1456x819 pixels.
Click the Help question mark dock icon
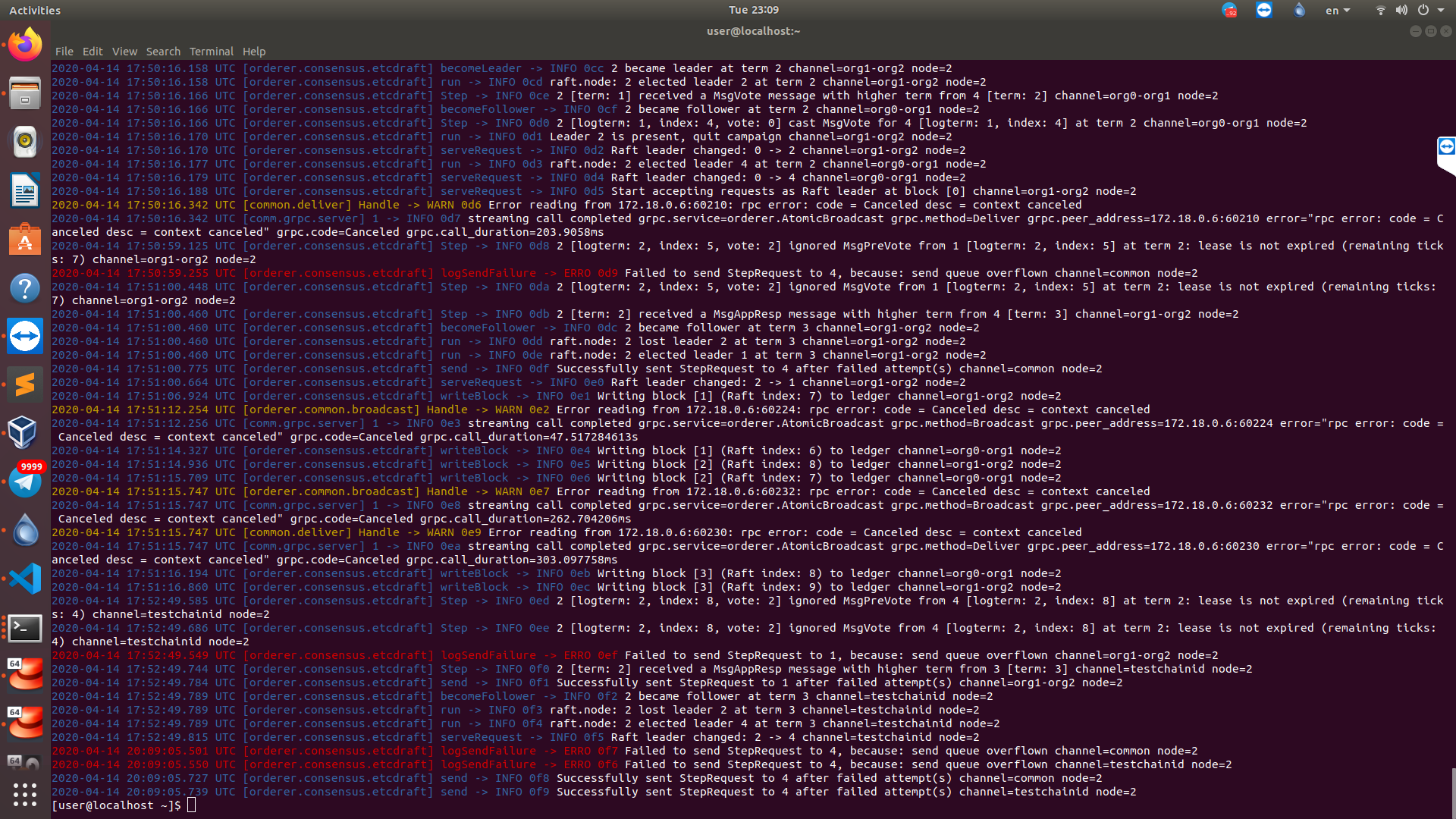25,287
